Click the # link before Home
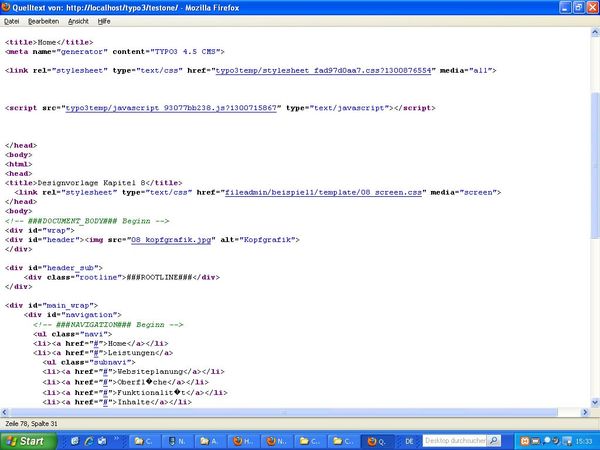This screenshot has height=450, width=600. [x=96, y=344]
